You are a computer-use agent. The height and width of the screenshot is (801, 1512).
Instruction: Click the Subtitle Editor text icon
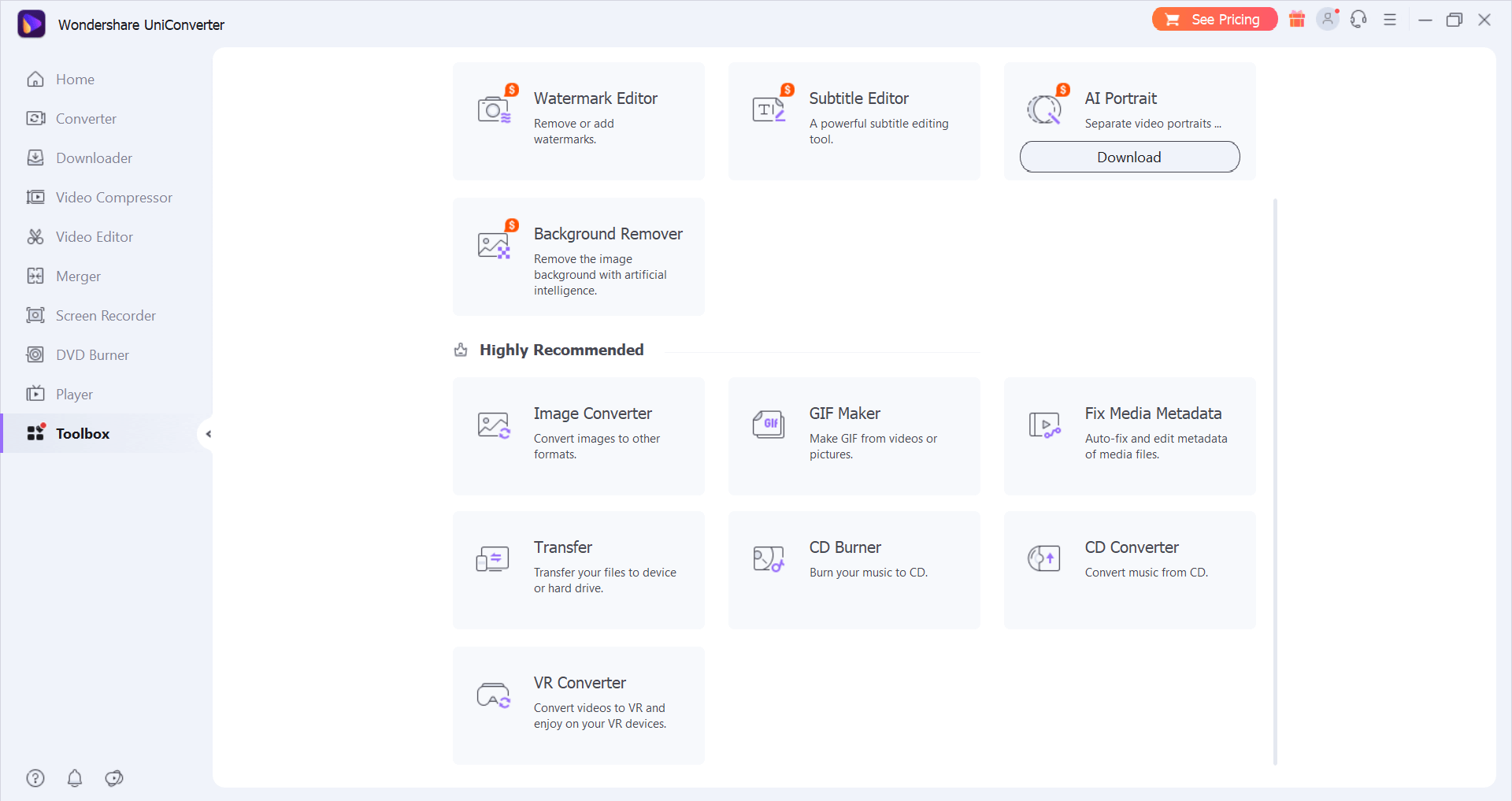tap(769, 109)
